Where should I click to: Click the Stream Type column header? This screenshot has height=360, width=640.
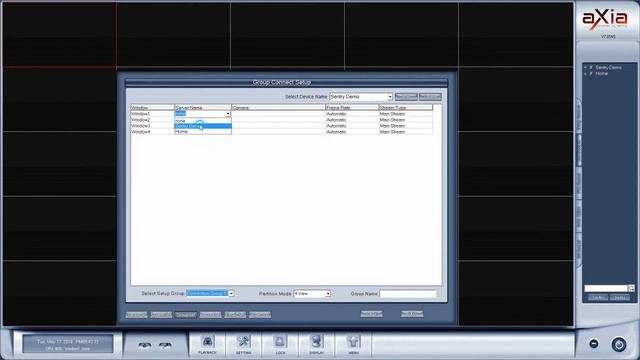405,108
